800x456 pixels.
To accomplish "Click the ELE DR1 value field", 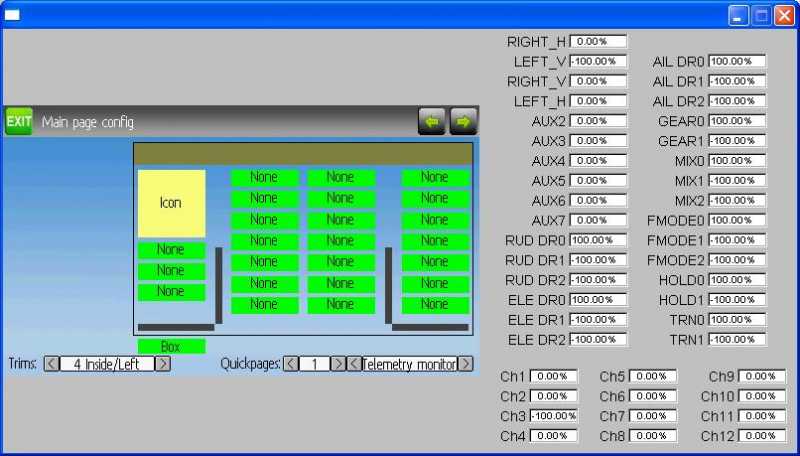I will click(x=598, y=320).
